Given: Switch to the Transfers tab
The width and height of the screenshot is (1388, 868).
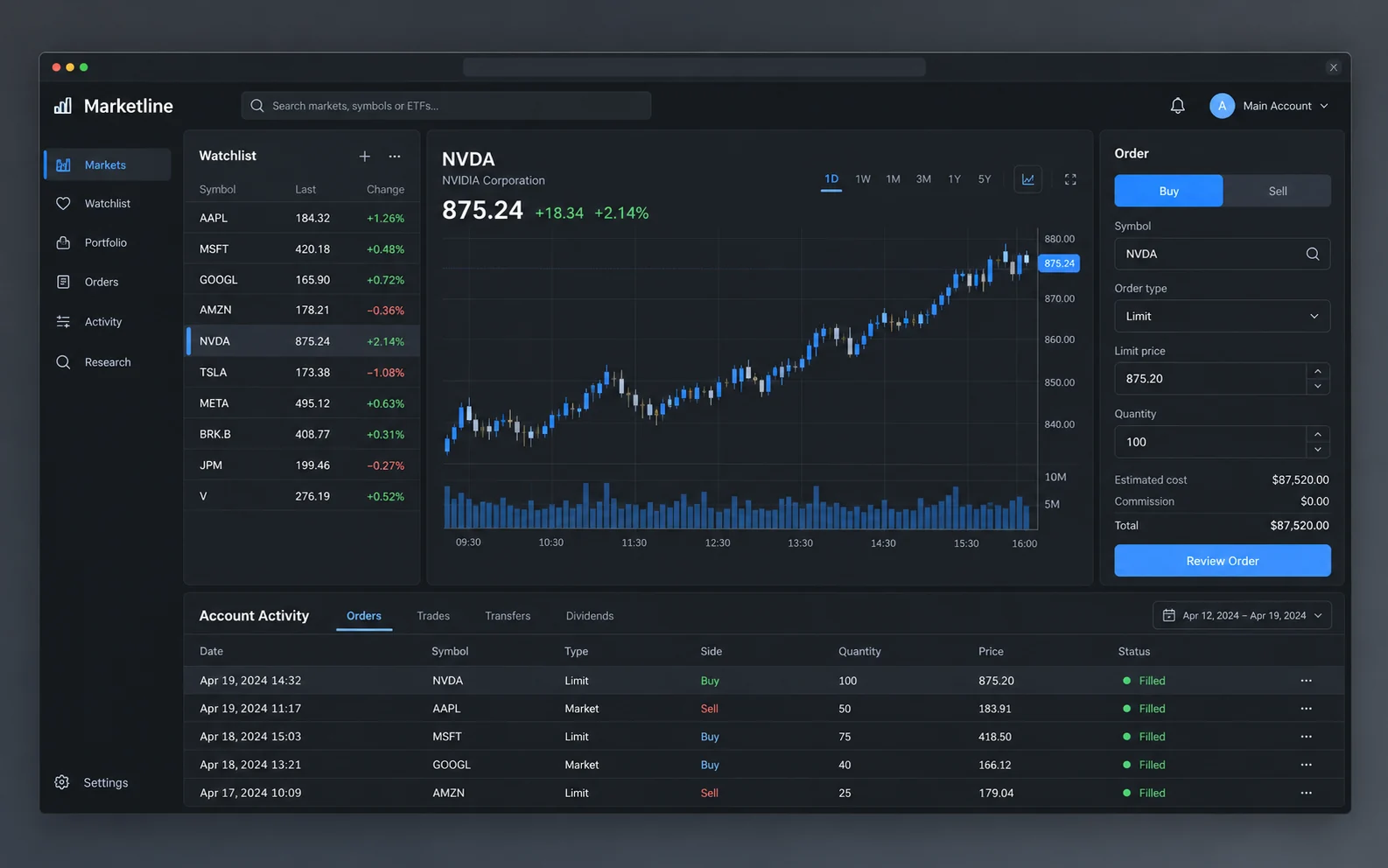Looking at the screenshot, I should (x=508, y=616).
